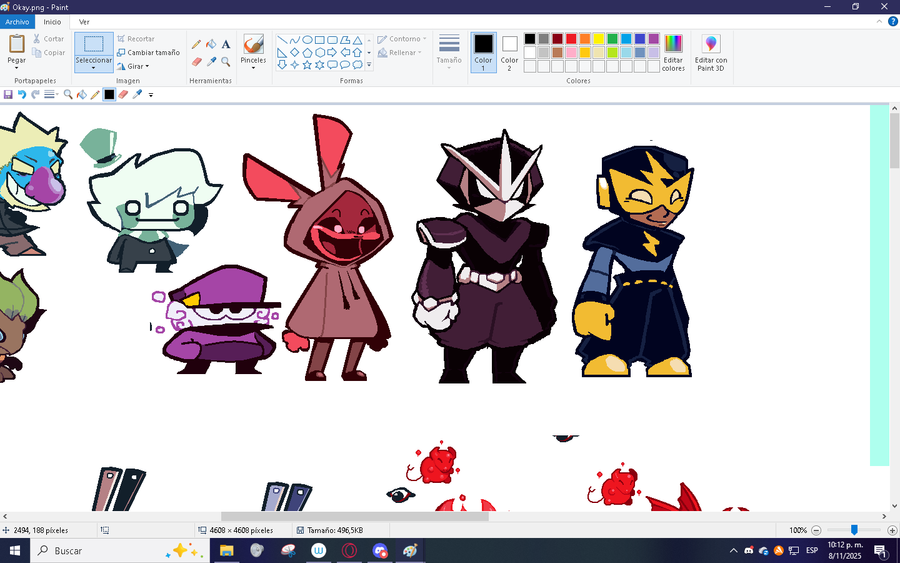This screenshot has height=563, width=900.
Task: Click the zoom slider handle
Action: click(854, 530)
